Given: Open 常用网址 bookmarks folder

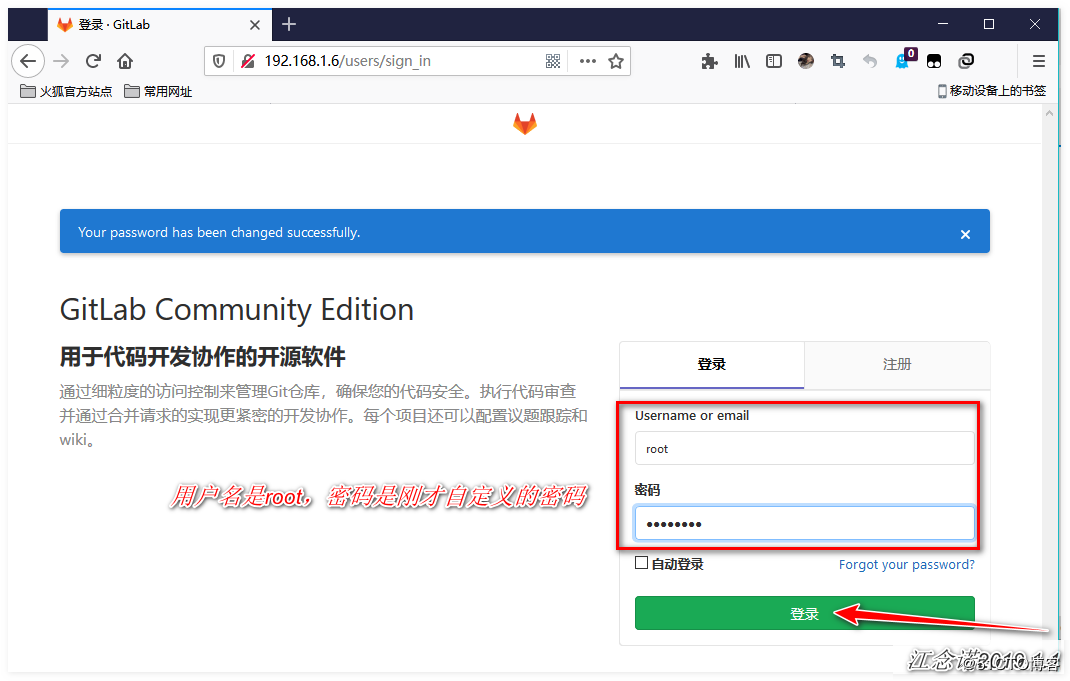Looking at the screenshot, I should click(x=158, y=91).
